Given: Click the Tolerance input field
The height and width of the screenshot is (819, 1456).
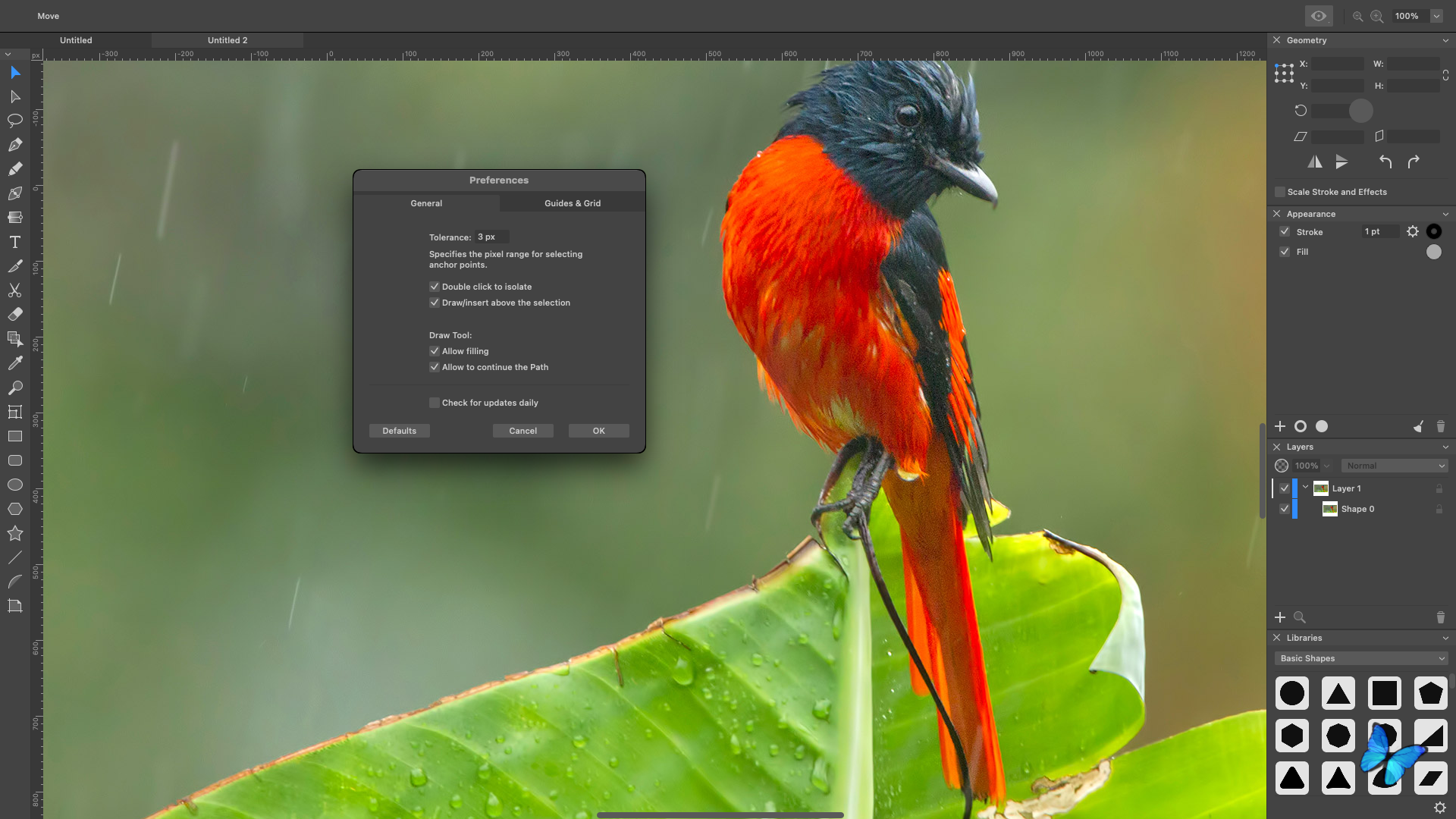Looking at the screenshot, I should tap(491, 237).
